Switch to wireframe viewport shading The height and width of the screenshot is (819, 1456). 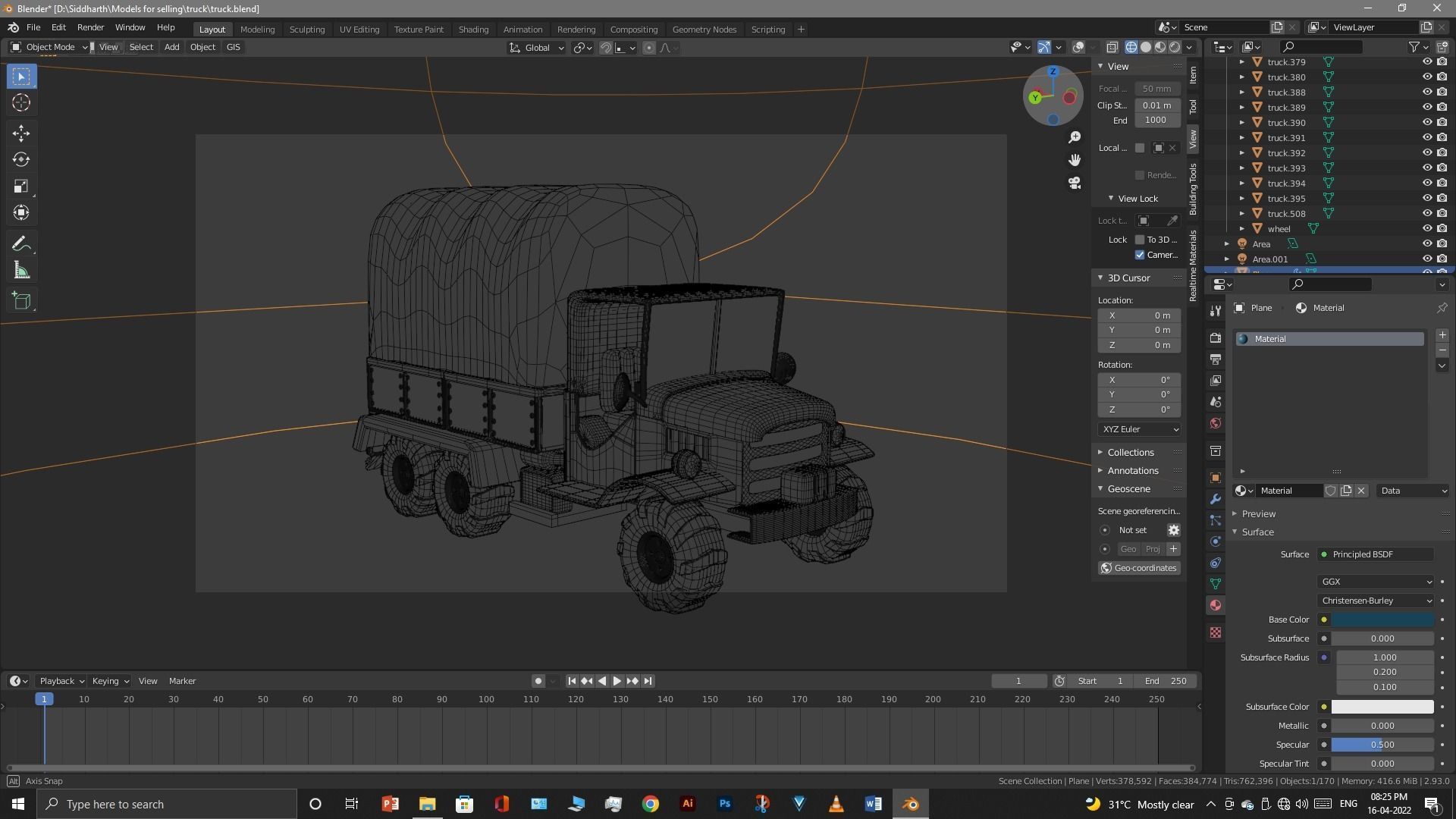point(1131,47)
